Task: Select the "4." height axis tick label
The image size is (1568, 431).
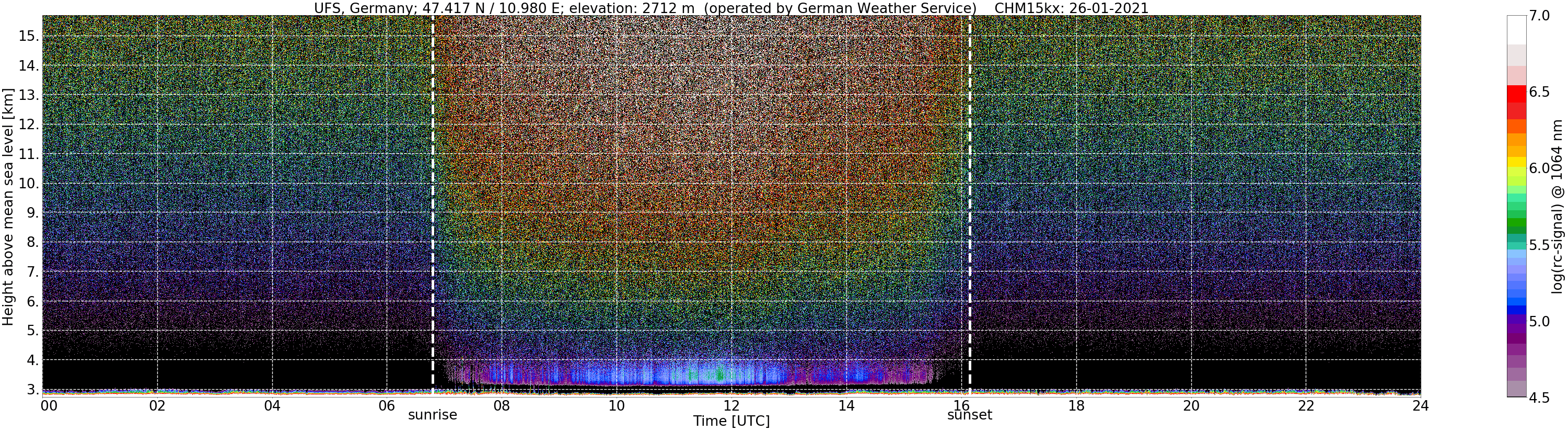Action: click(x=33, y=360)
